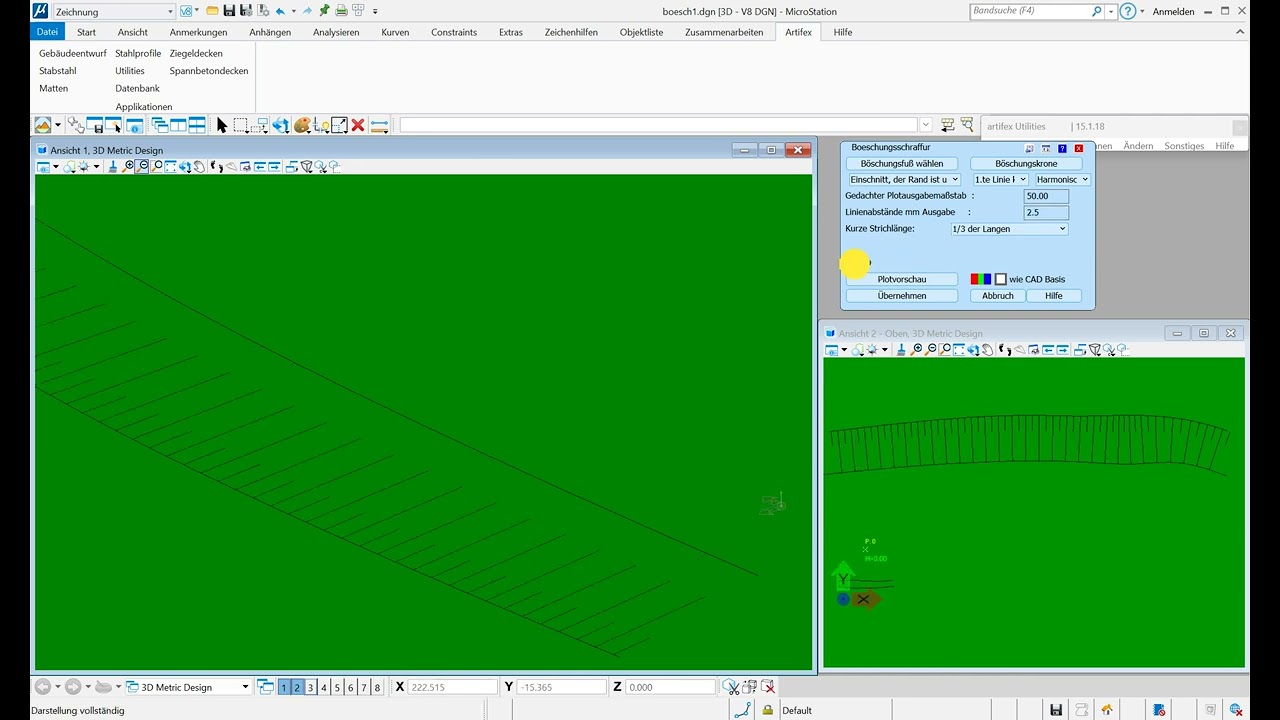This screenshot has height=720, width=1280.
Task: Zoom out in Ansicht 1 view toolbar
Action: click(x=142, y=167)
